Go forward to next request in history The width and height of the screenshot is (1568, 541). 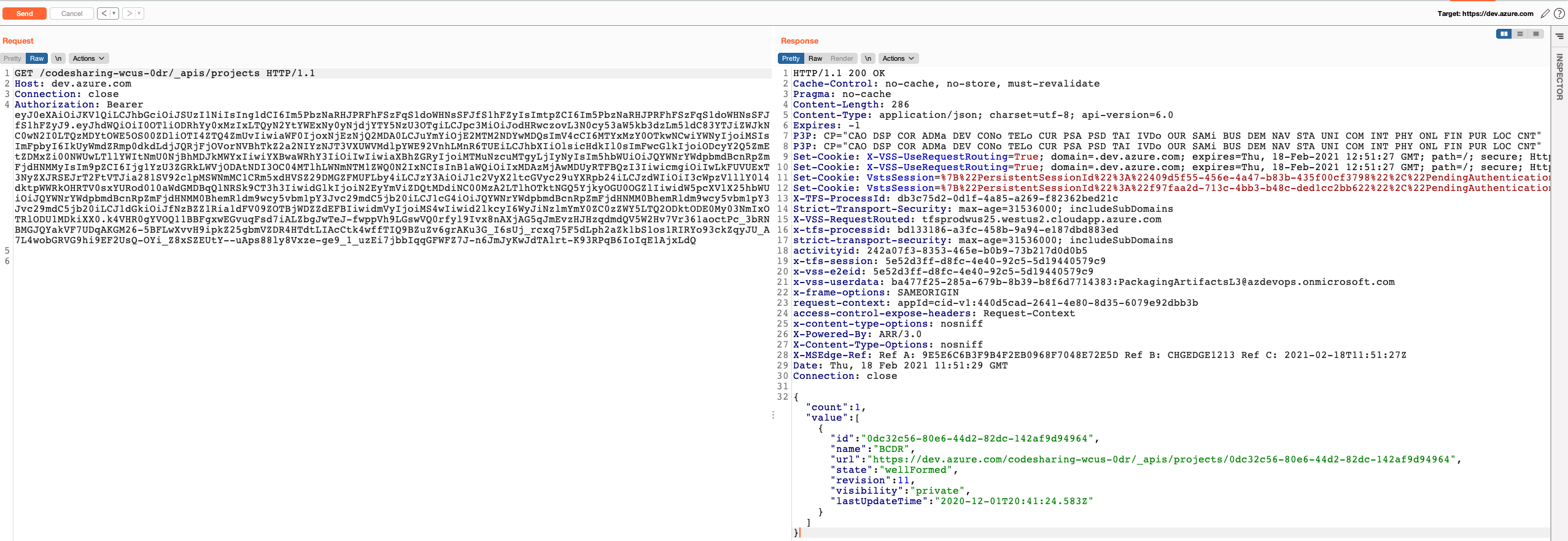129,14
